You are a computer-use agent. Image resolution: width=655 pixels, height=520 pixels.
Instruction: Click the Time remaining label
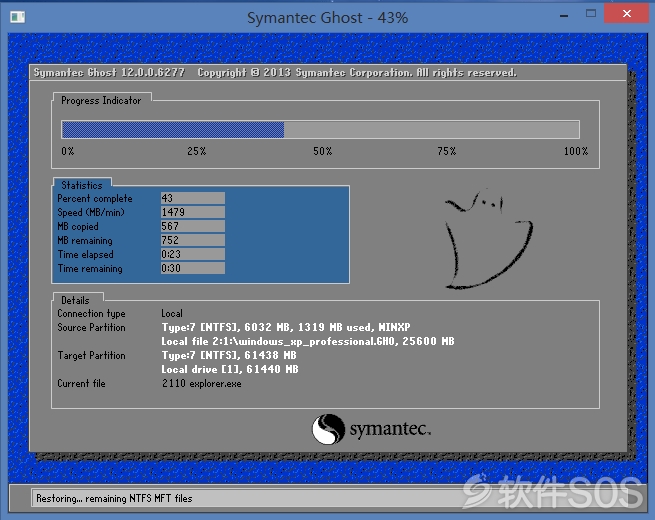tap(90, 269)
